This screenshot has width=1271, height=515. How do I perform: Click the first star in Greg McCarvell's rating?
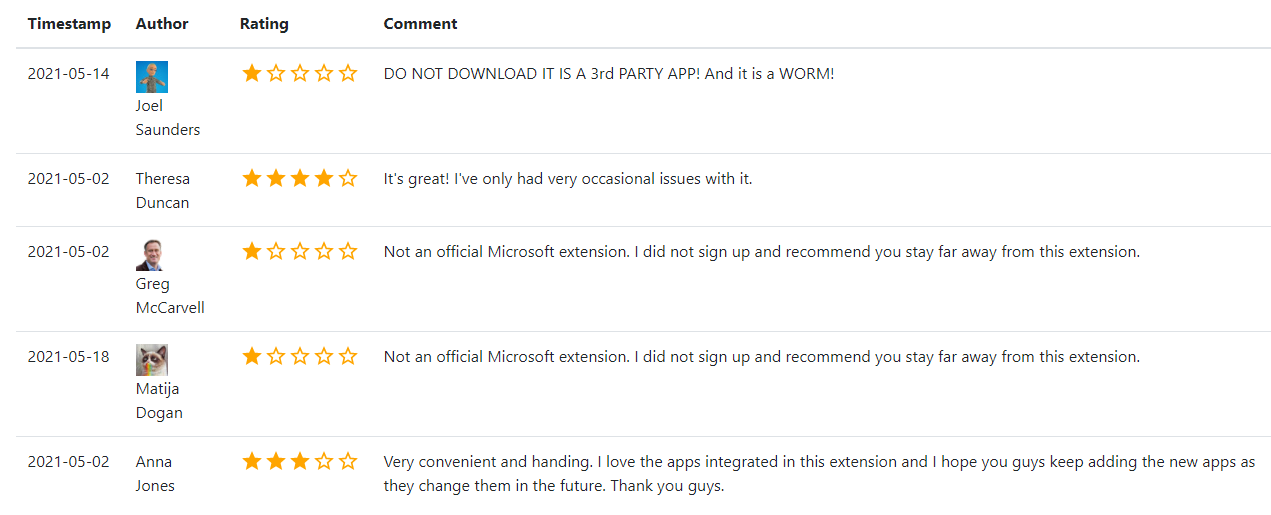tap(252, 251)
